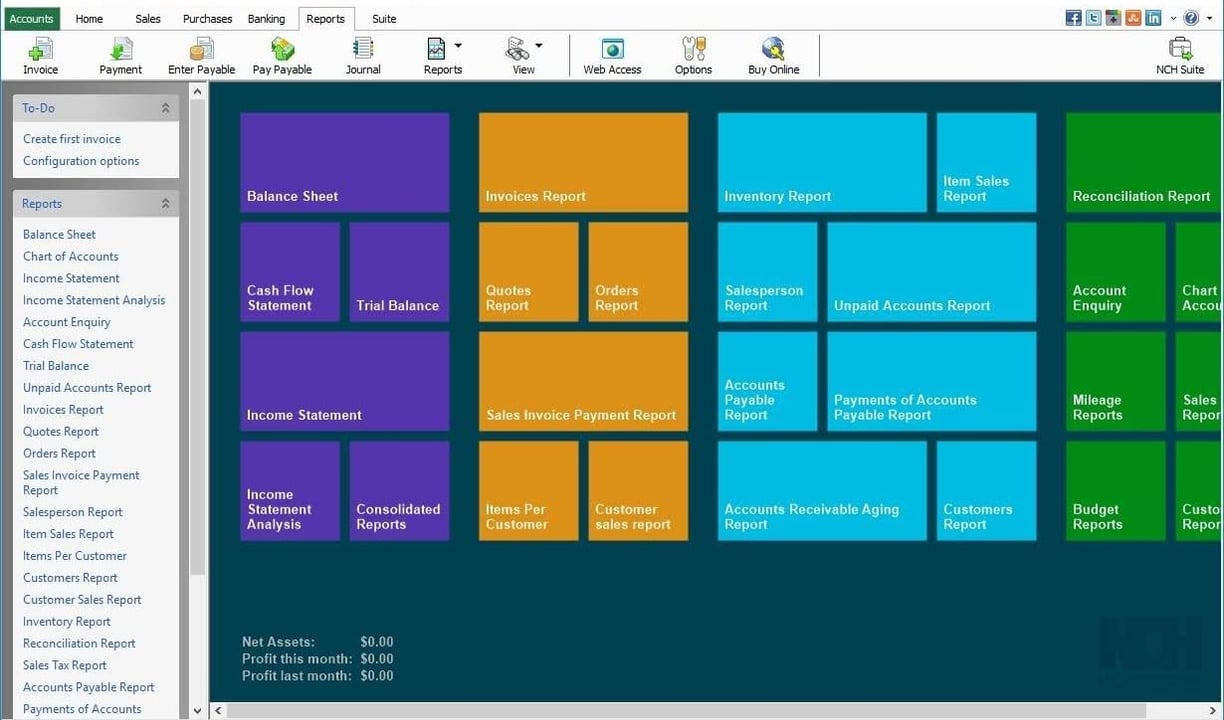Select Sales Tax Report in sidebar
This screenshot has width=1224, height=720.
coord(65,666)
